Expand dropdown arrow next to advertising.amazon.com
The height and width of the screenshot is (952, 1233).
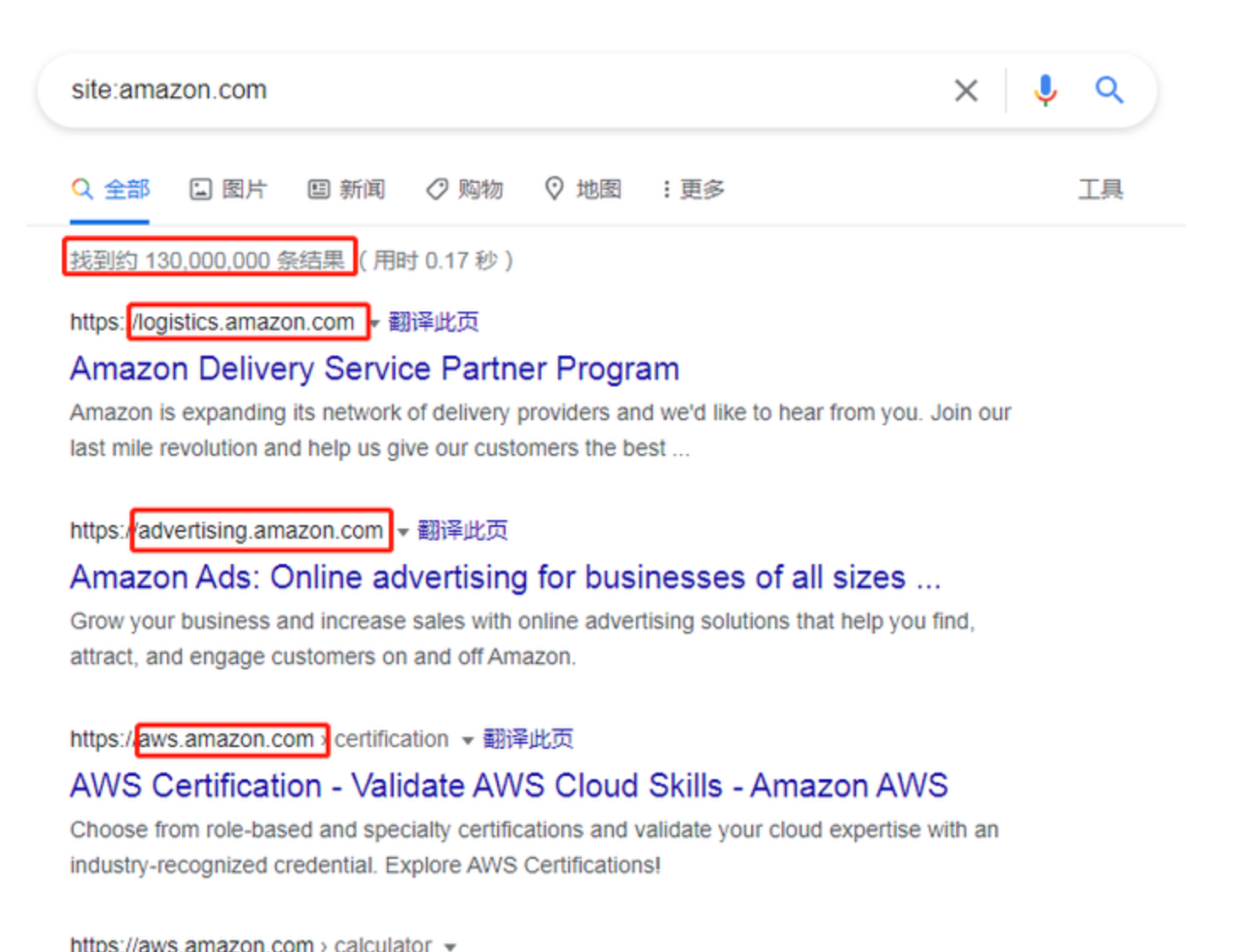coord(403,532)
